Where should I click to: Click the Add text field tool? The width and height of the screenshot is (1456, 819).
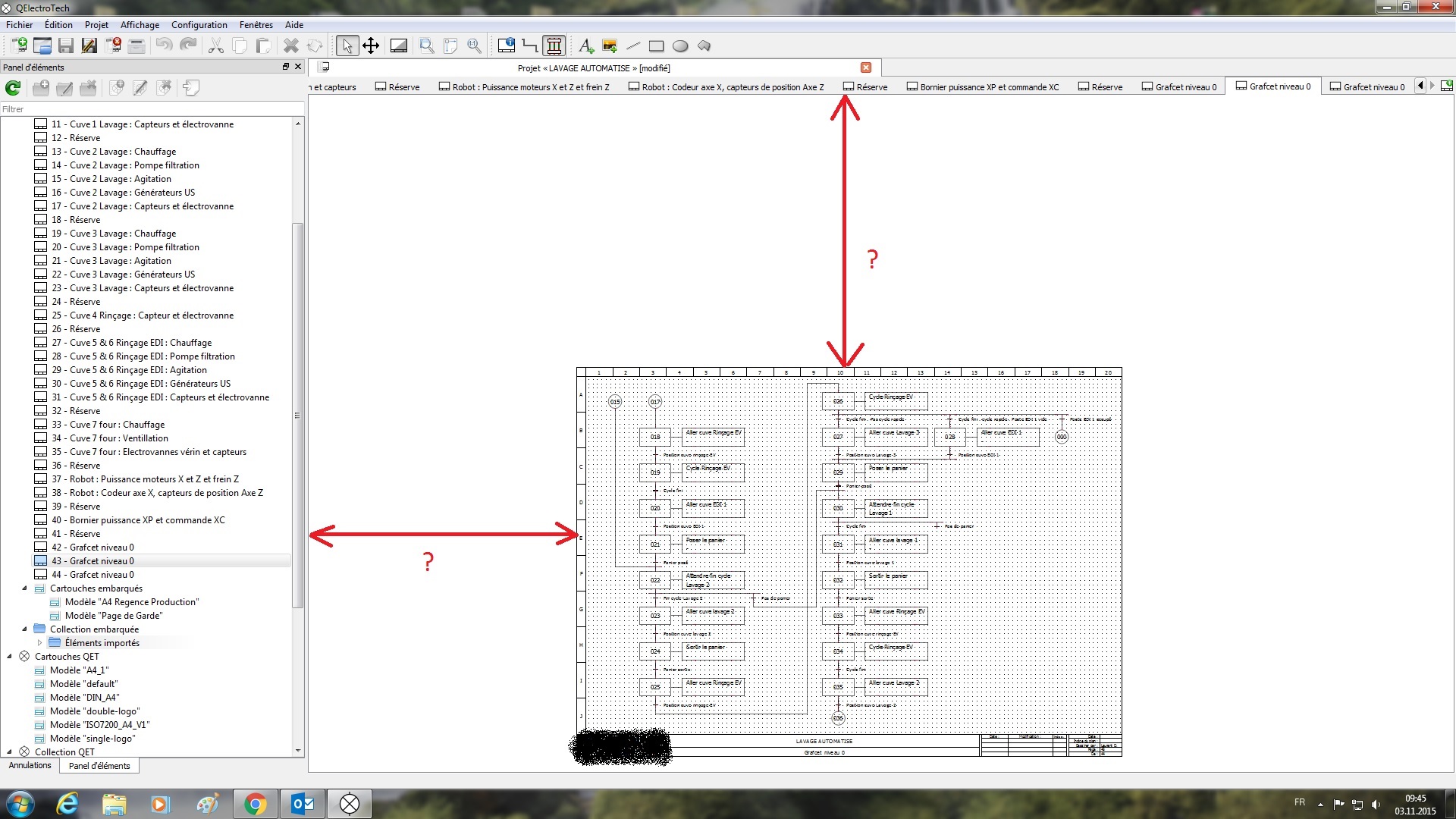coord(585,45)
